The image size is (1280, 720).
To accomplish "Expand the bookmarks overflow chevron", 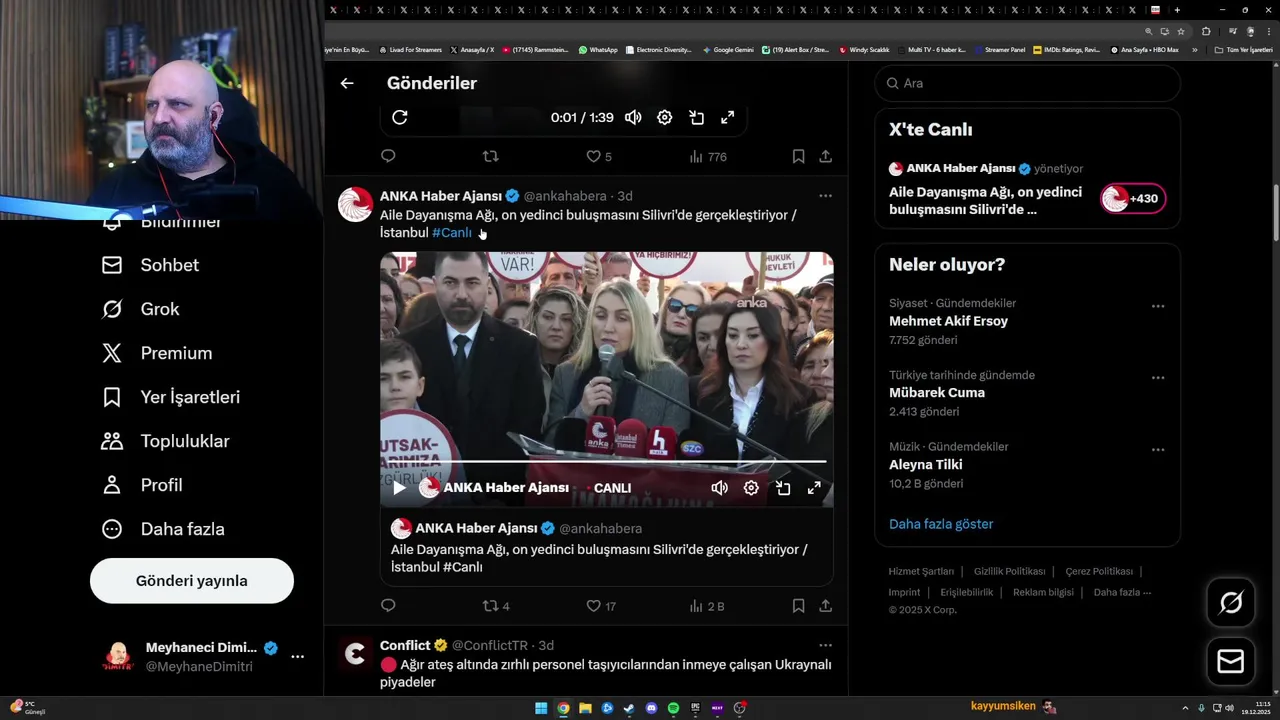I will (1194, 49).
